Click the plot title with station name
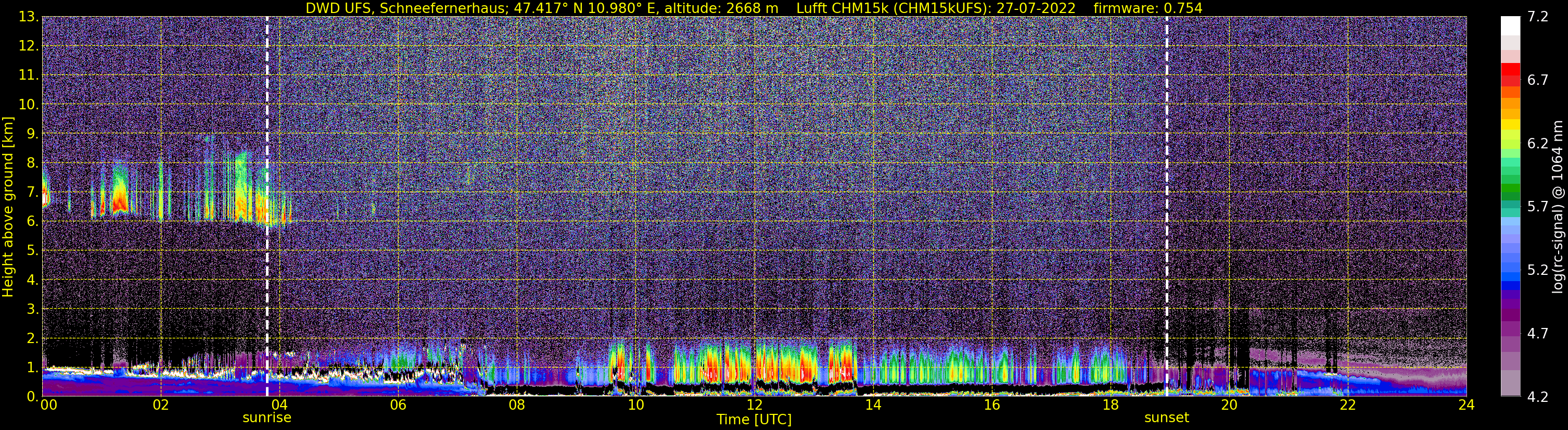 tap(754, 8)
